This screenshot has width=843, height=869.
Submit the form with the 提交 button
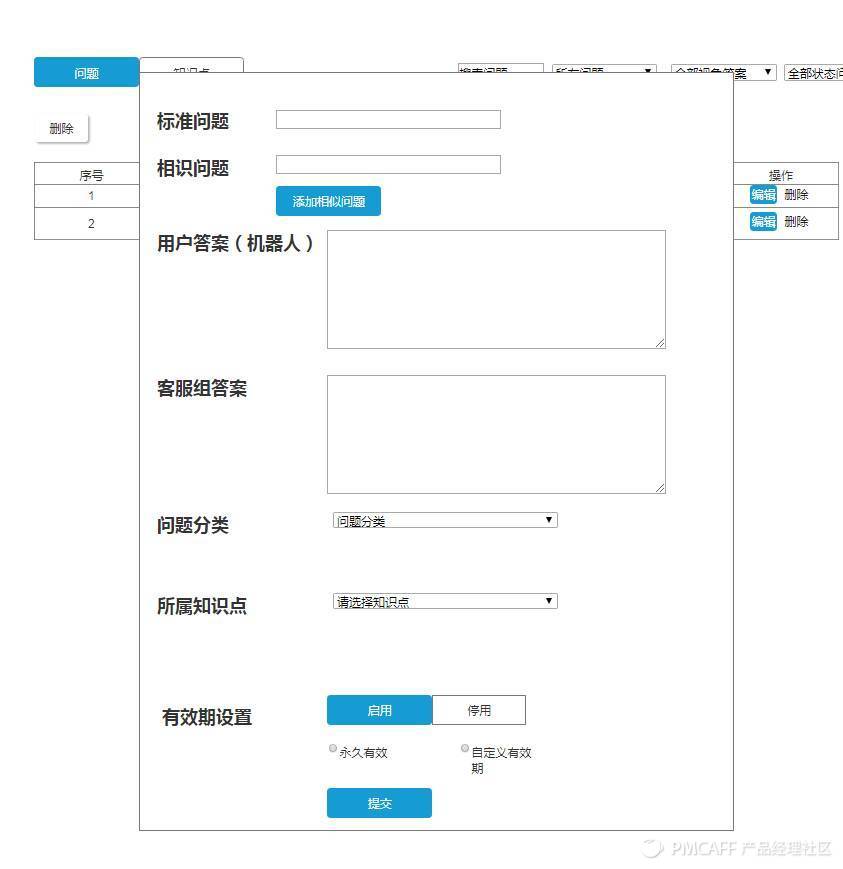click(x=379, y=803)
